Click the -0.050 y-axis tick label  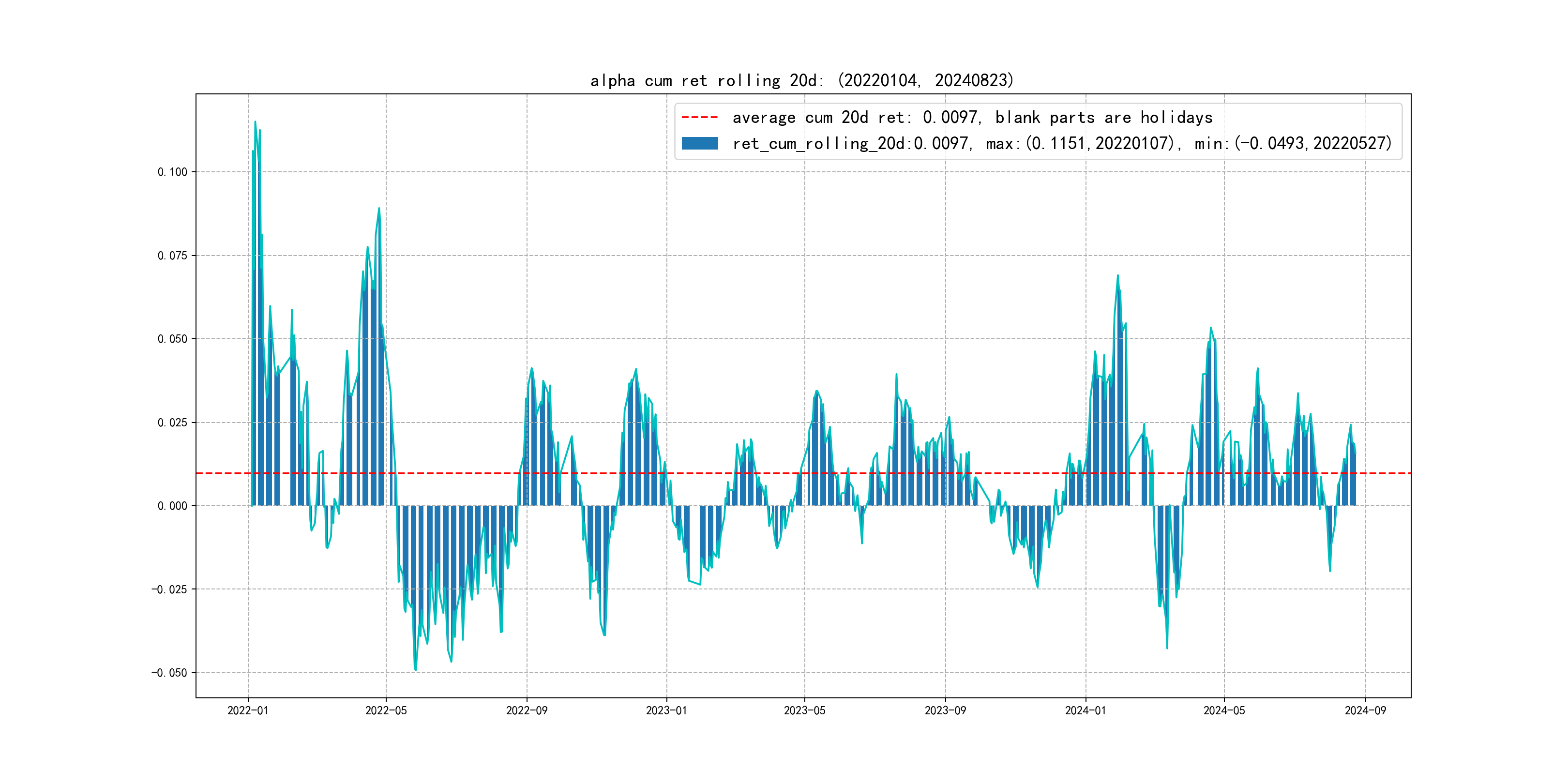tap(169, 673)
